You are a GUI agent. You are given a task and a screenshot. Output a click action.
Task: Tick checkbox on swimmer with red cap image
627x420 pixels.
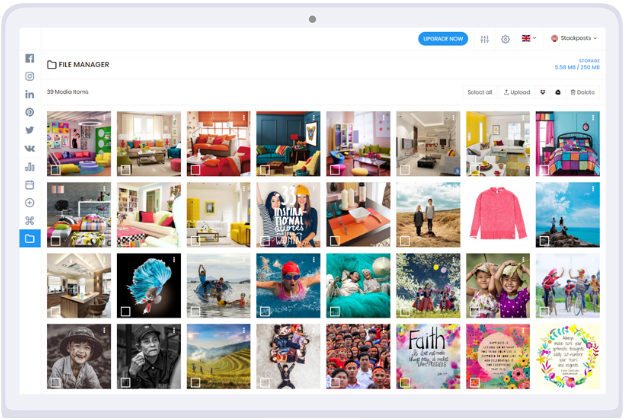pos(265,312)
